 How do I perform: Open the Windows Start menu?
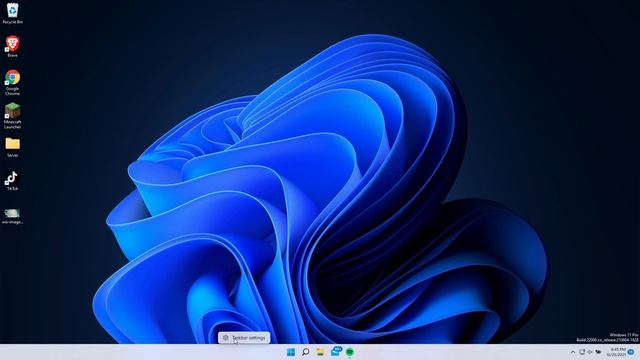pyautogui.click(x=291, y=352)
